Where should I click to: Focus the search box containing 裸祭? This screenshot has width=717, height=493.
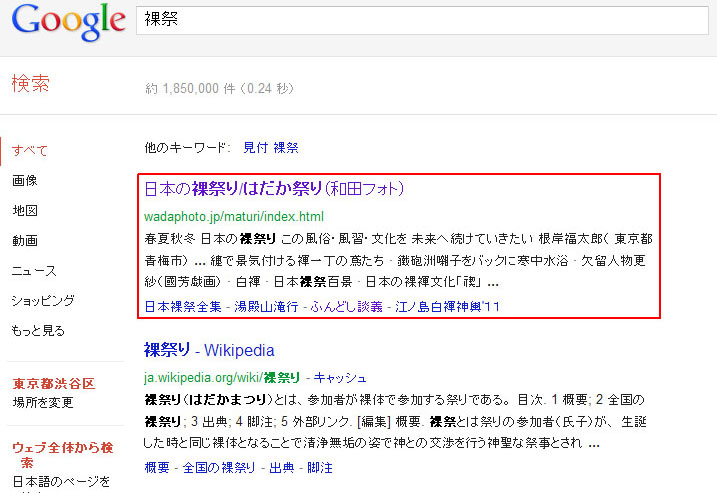(x=422, y=20)
